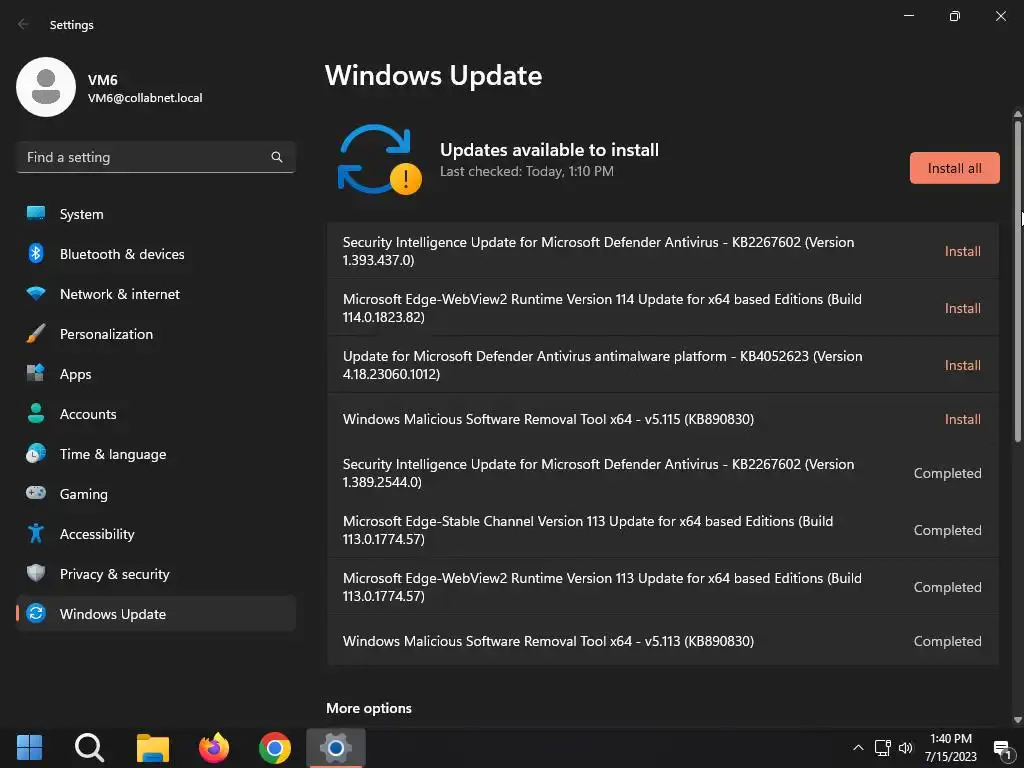The height and width of the screenshot is (768, 1024).
Task: Click the network tray icon
Action: pyautogui.click(x=882, y=748)
